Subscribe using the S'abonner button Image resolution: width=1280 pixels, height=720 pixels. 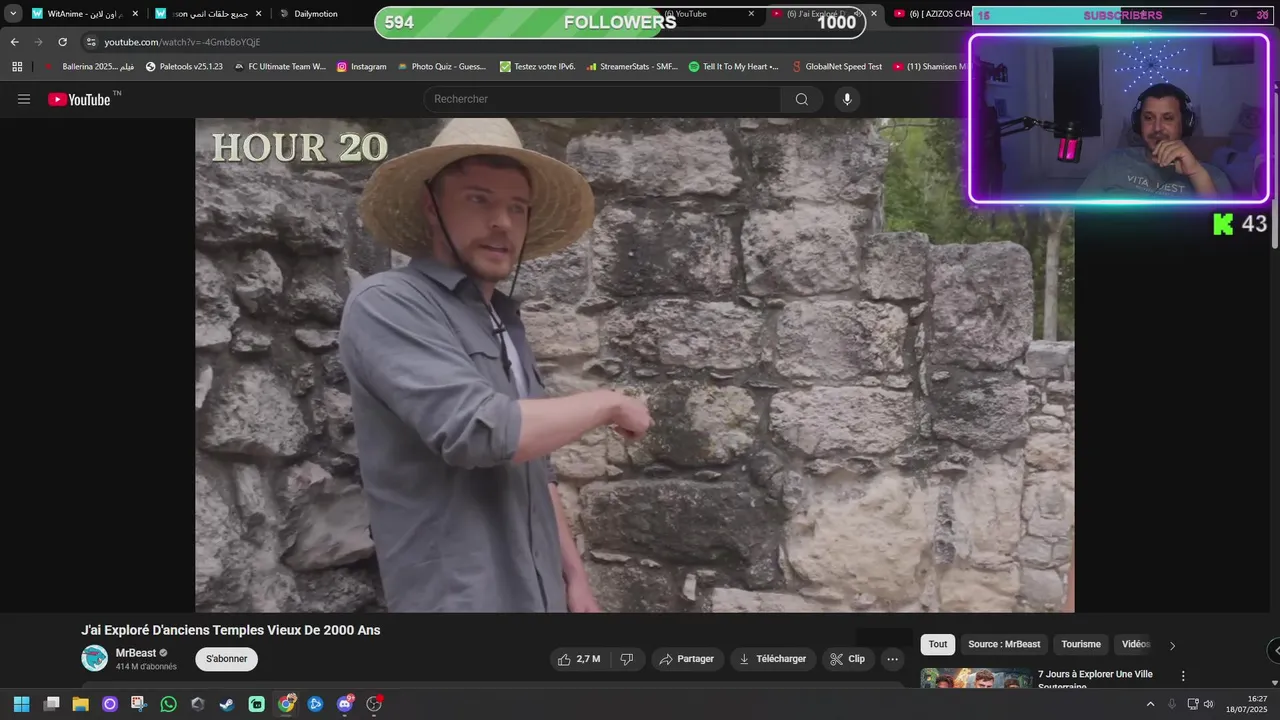coord(227,659)
